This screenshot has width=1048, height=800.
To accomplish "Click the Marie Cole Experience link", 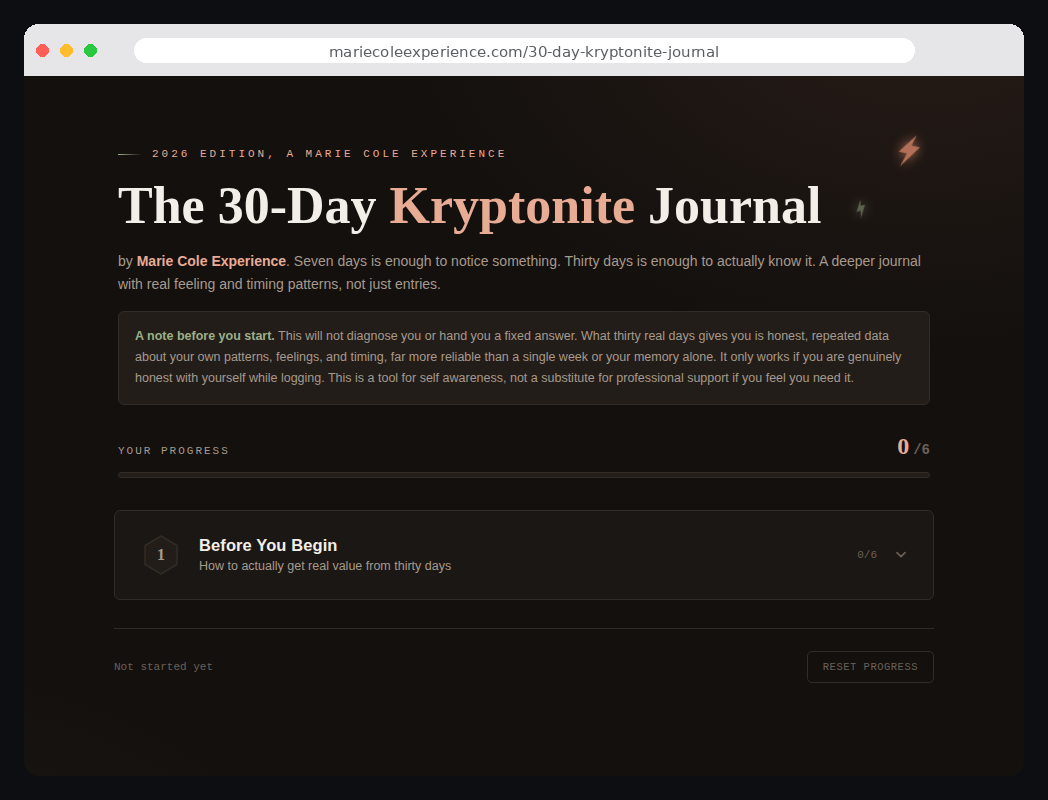I will [211, 261].
